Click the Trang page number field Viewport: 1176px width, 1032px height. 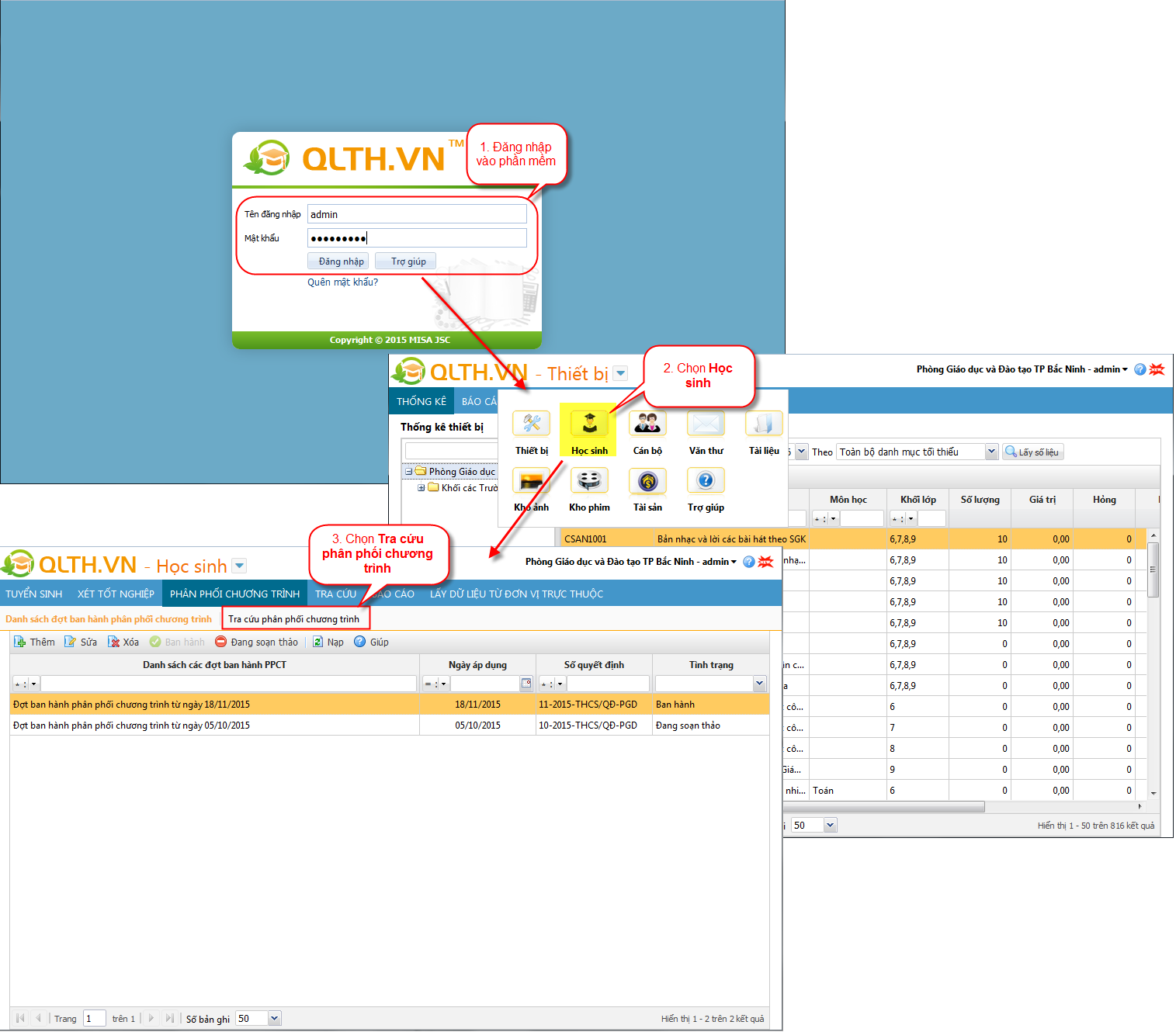[95, 1018]
